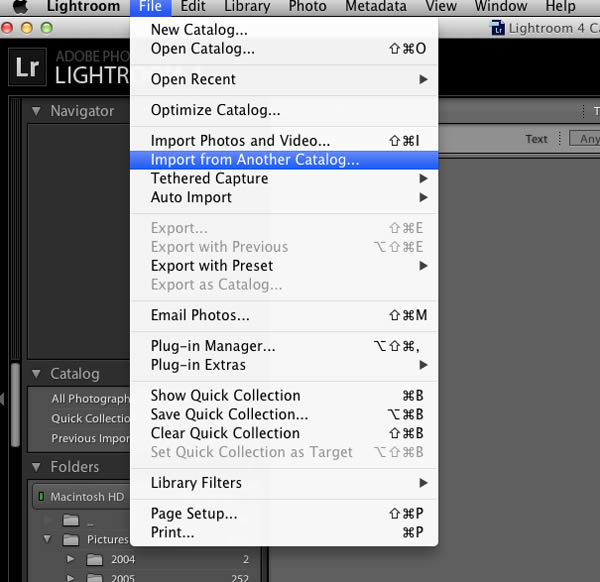Open the Help menu
The width and height of the screenshot is (600, 582).
(560, 7)
